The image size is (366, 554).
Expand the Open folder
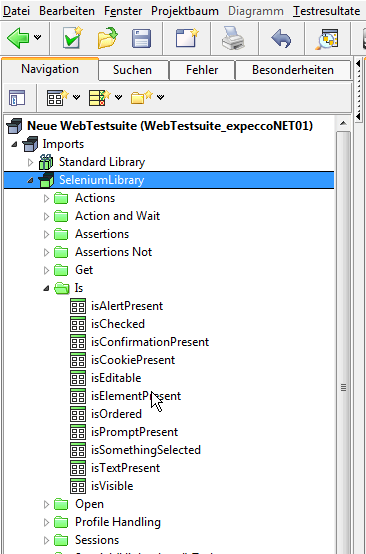click(x=46, y=505)
